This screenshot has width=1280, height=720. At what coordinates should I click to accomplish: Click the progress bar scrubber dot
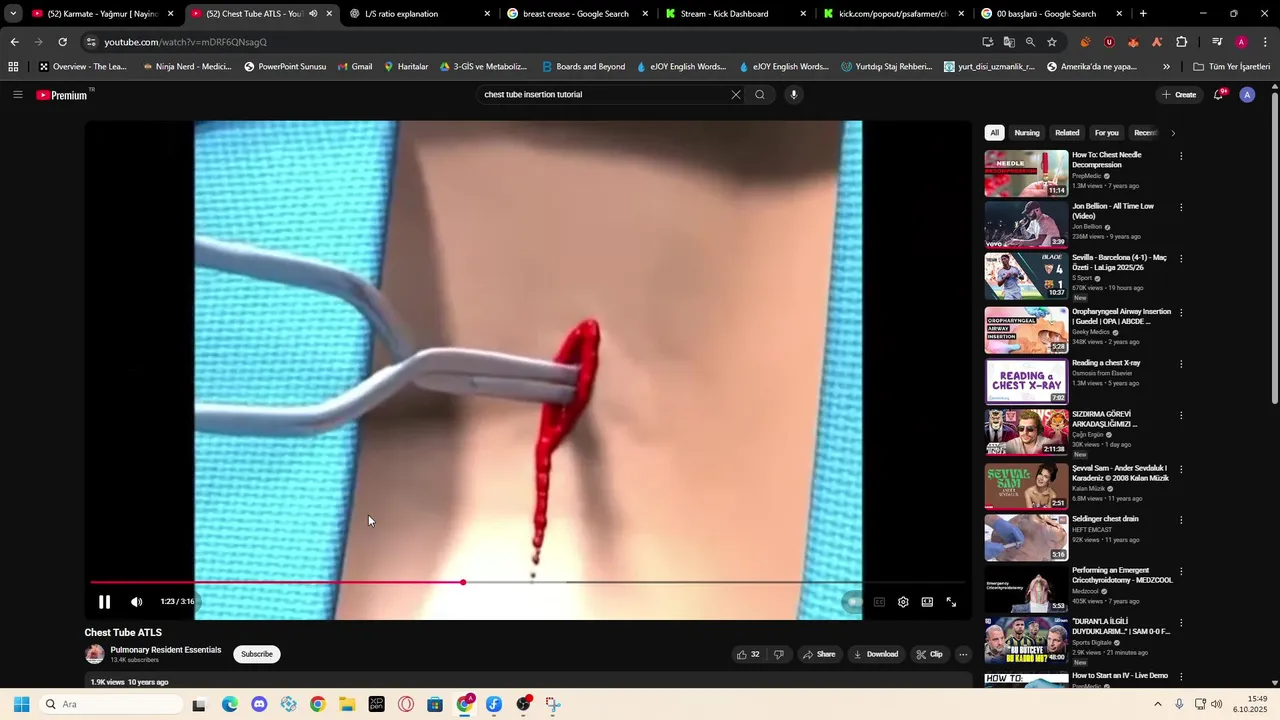click(463, 582)
